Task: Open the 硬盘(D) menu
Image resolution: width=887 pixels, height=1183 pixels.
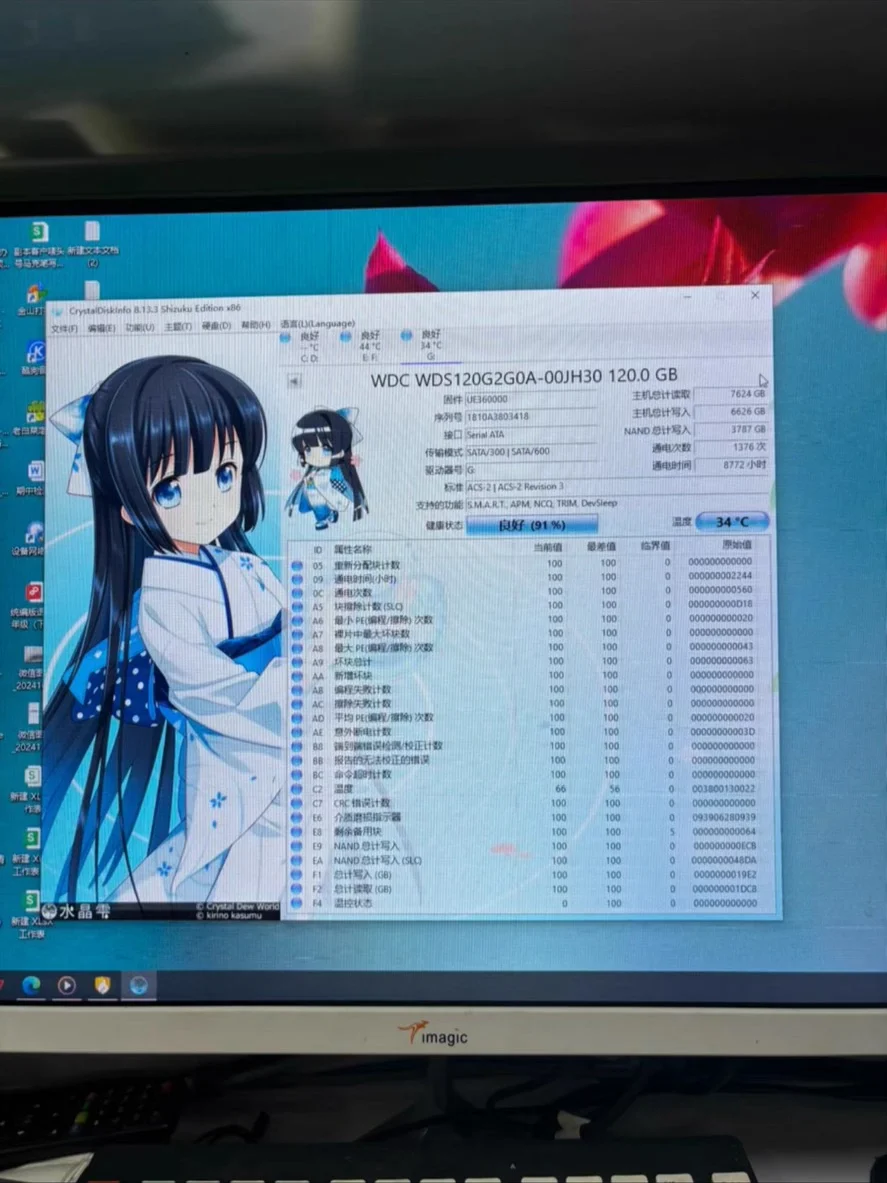Action: (x=216, y=326)
